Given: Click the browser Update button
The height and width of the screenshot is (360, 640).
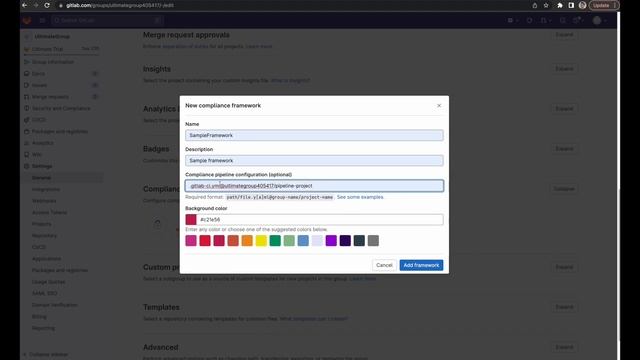Looking at the screenshot, I should click(x=604, y=5).
